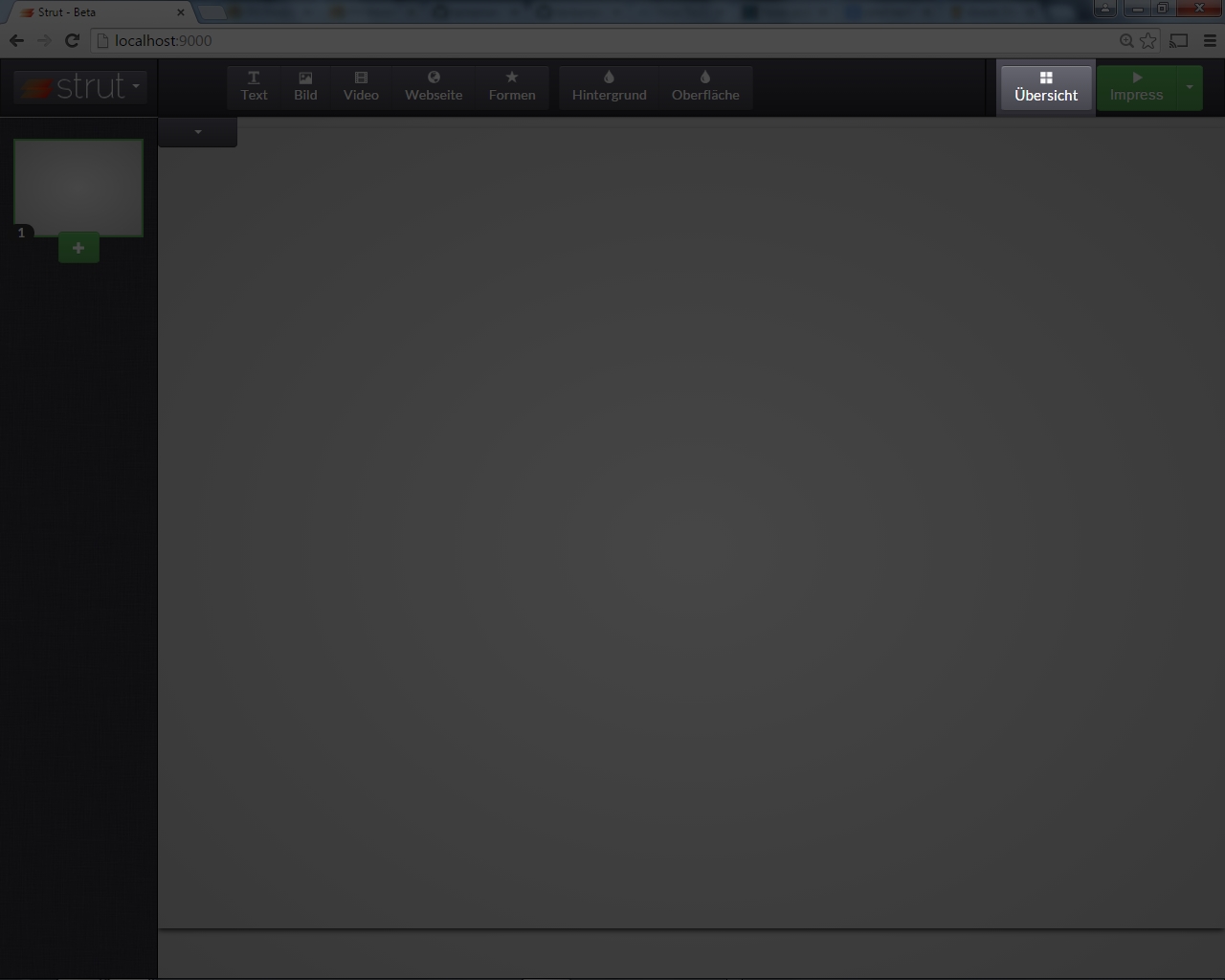Insert an image with Bild button
This screenshot has width=1225, height=980.
pyautogui.click(x=305, y=86)
